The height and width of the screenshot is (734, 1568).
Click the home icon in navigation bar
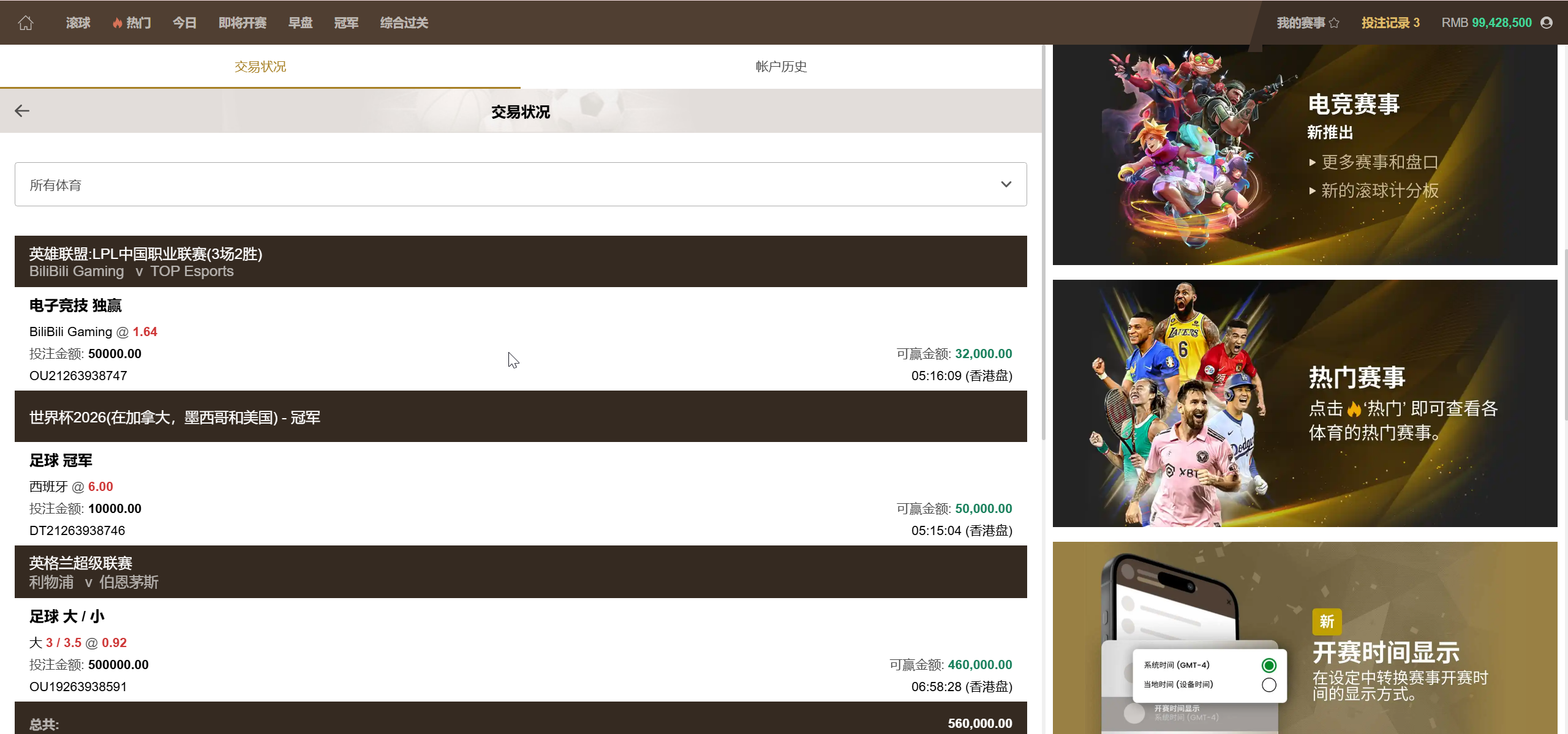coord(26,22)
